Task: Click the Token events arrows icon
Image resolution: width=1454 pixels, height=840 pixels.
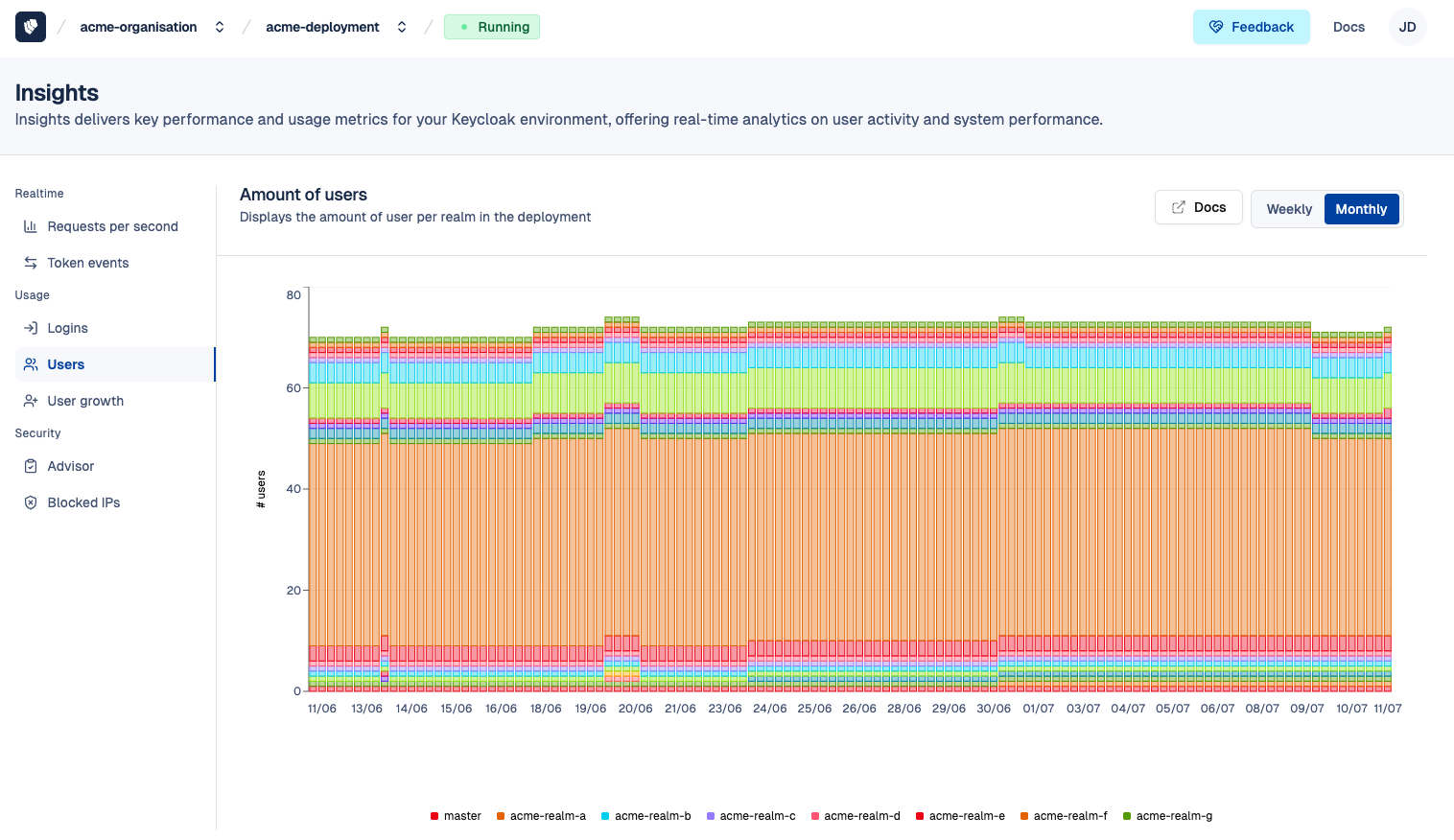Action: pyautogui.click(x=31, y=263)
